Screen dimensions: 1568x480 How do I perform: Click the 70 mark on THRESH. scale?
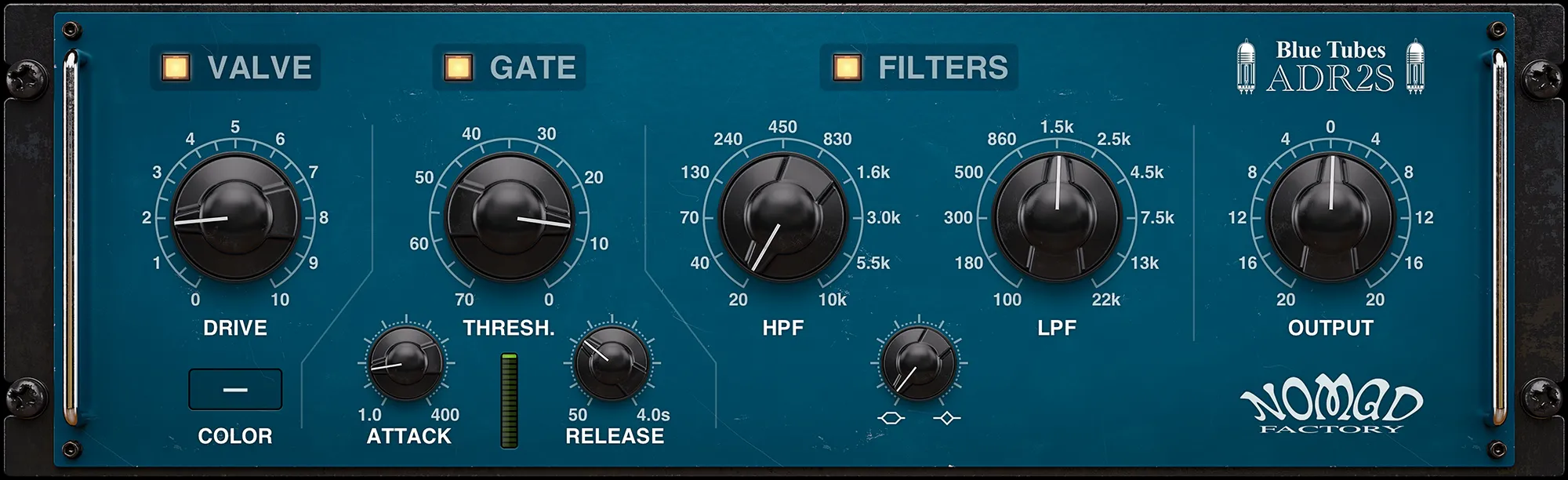(464, 300)
